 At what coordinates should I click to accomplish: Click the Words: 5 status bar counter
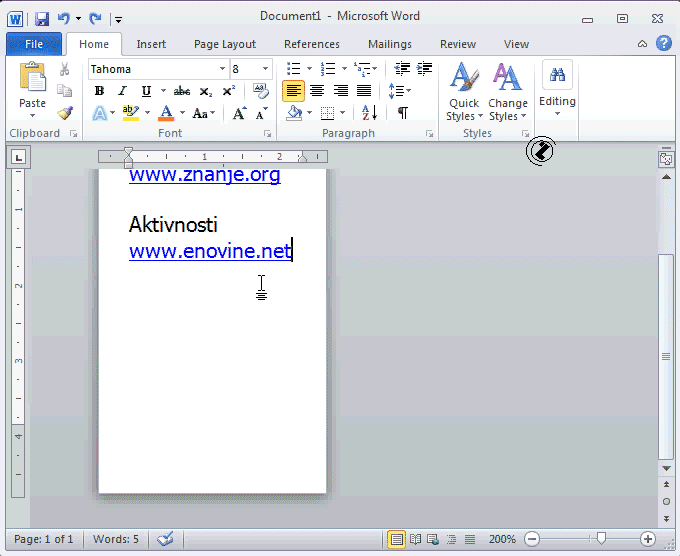click(x=116, y=539)
